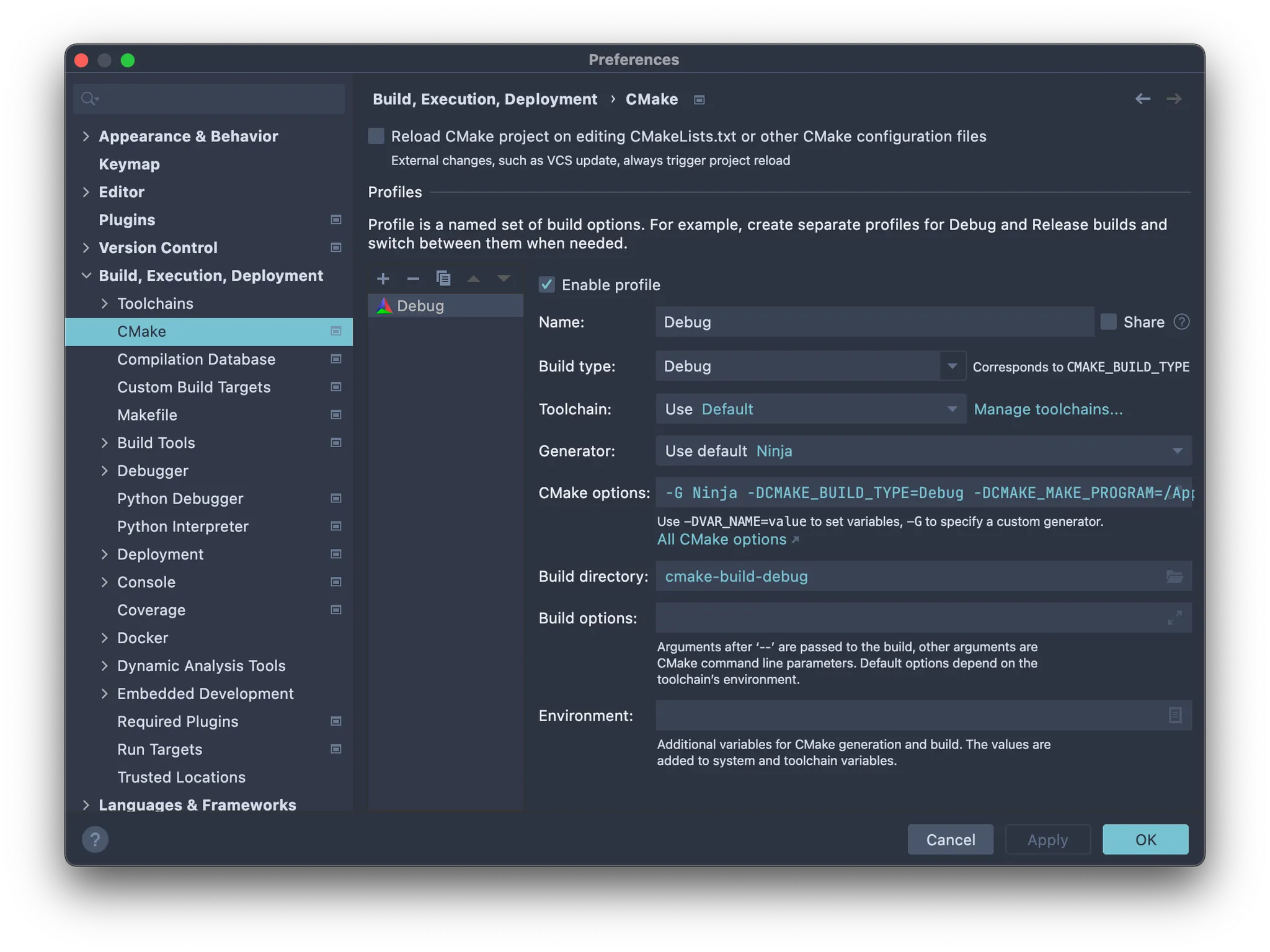
Task: Check the Share checkbox
Action: coord(1108,322)
